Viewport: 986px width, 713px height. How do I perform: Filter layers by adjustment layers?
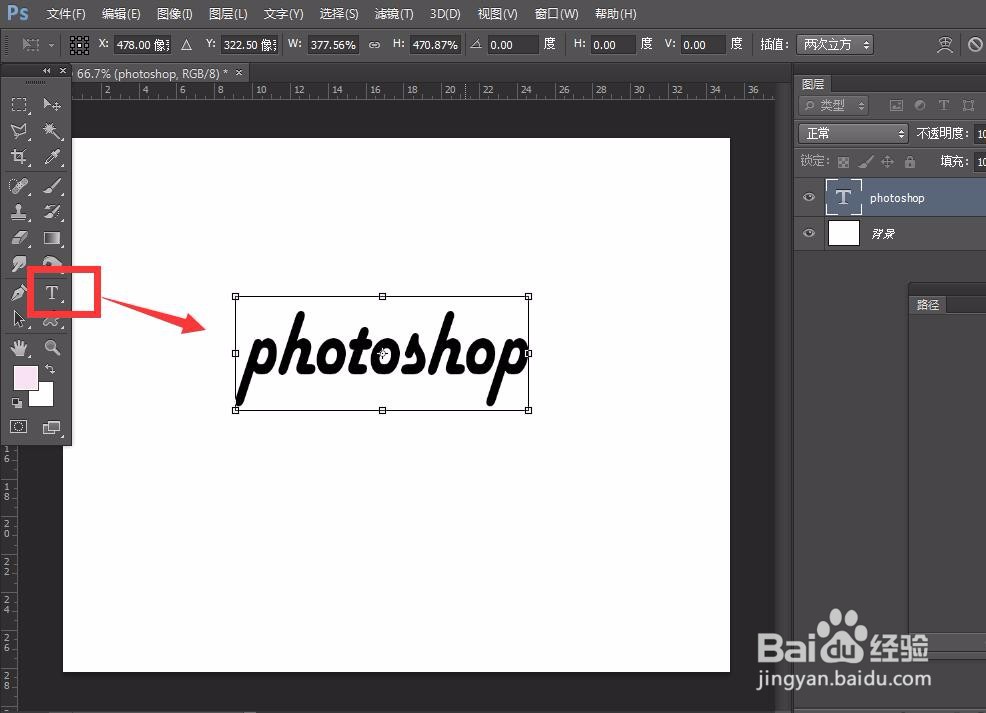coord(920,106)
